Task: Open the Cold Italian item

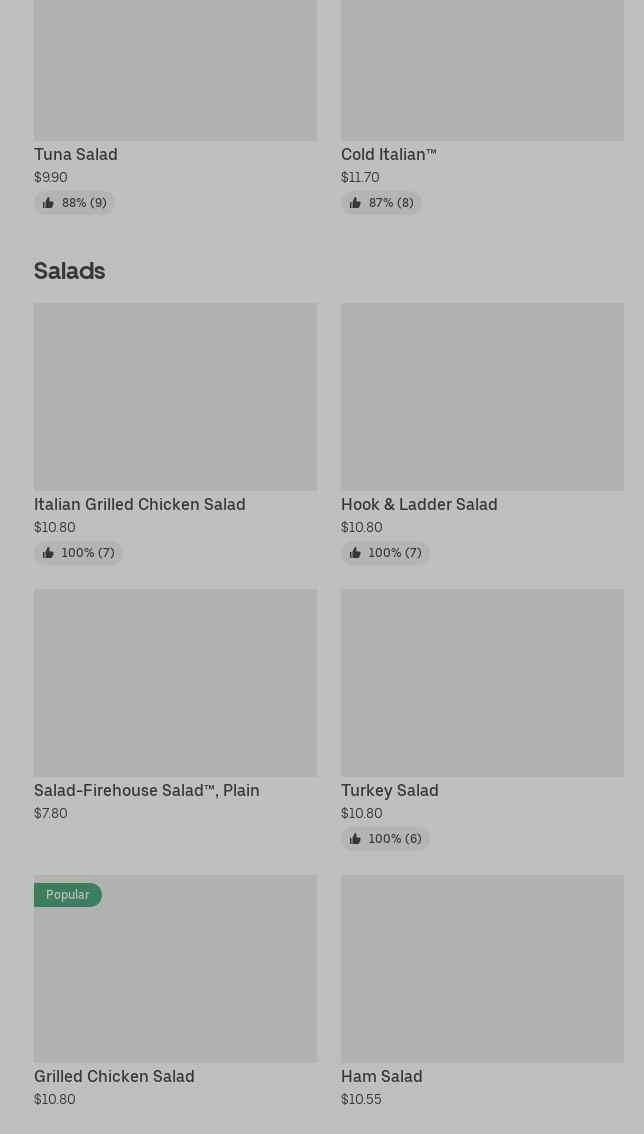Action: [x=388, y=154]
